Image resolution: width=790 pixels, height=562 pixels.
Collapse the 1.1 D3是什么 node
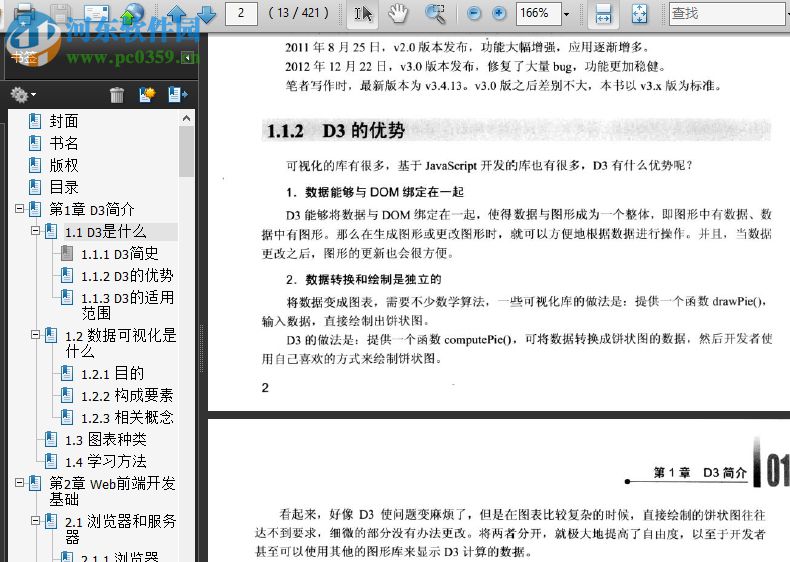[x=35, y=230]
